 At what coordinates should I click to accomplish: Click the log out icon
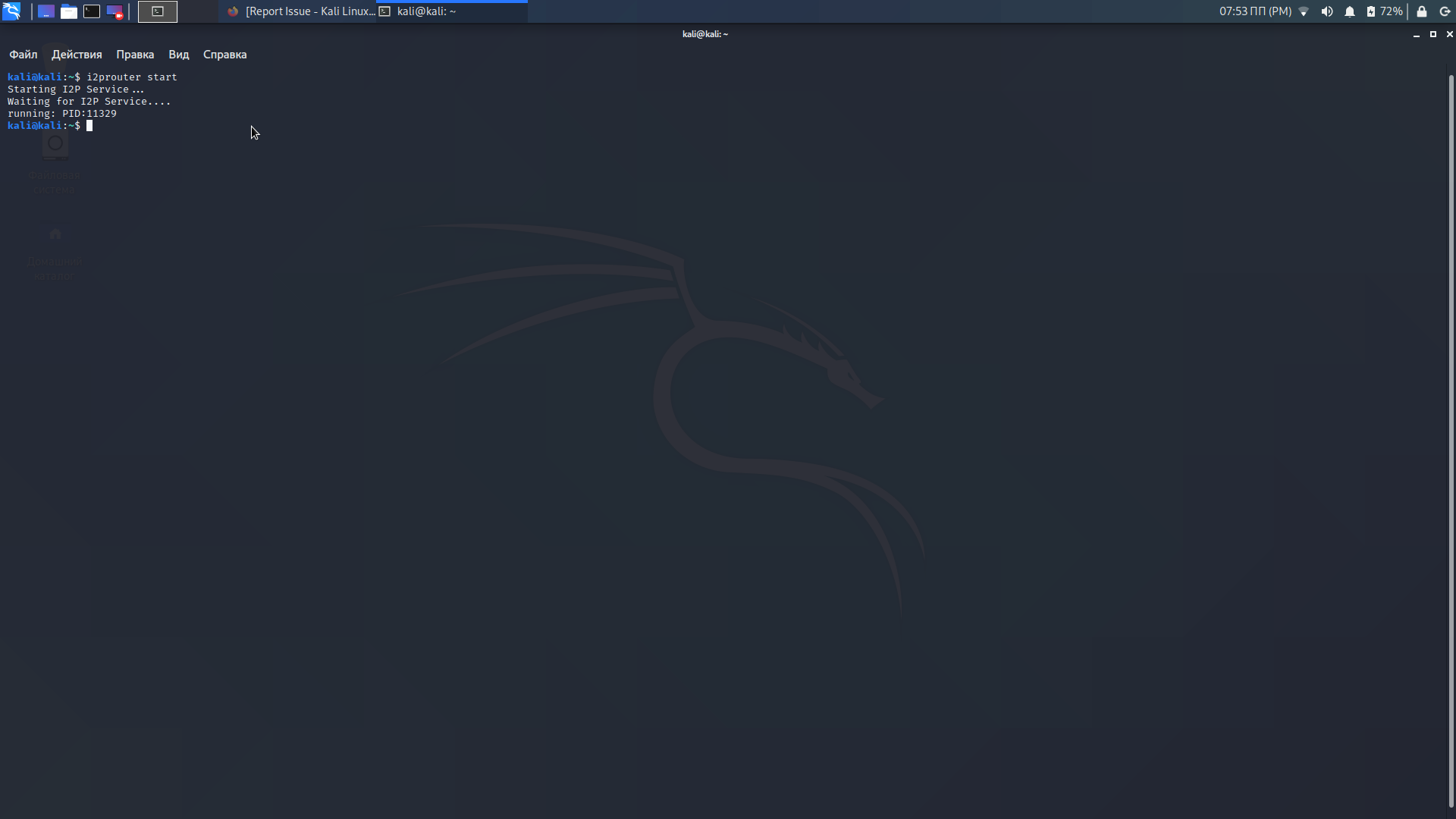pos(1445,11)
